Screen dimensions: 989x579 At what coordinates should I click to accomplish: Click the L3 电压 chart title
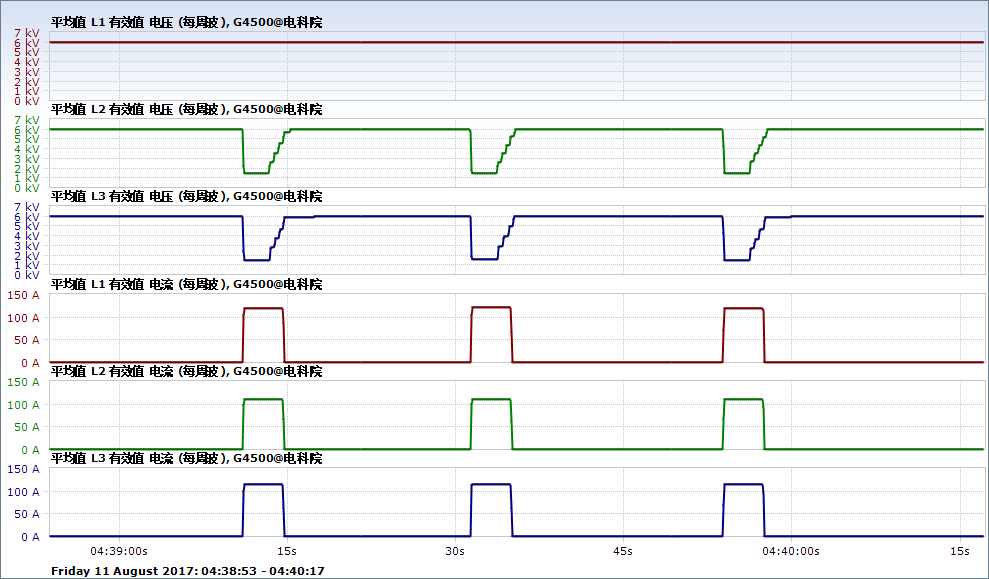(x=186, y=196)
